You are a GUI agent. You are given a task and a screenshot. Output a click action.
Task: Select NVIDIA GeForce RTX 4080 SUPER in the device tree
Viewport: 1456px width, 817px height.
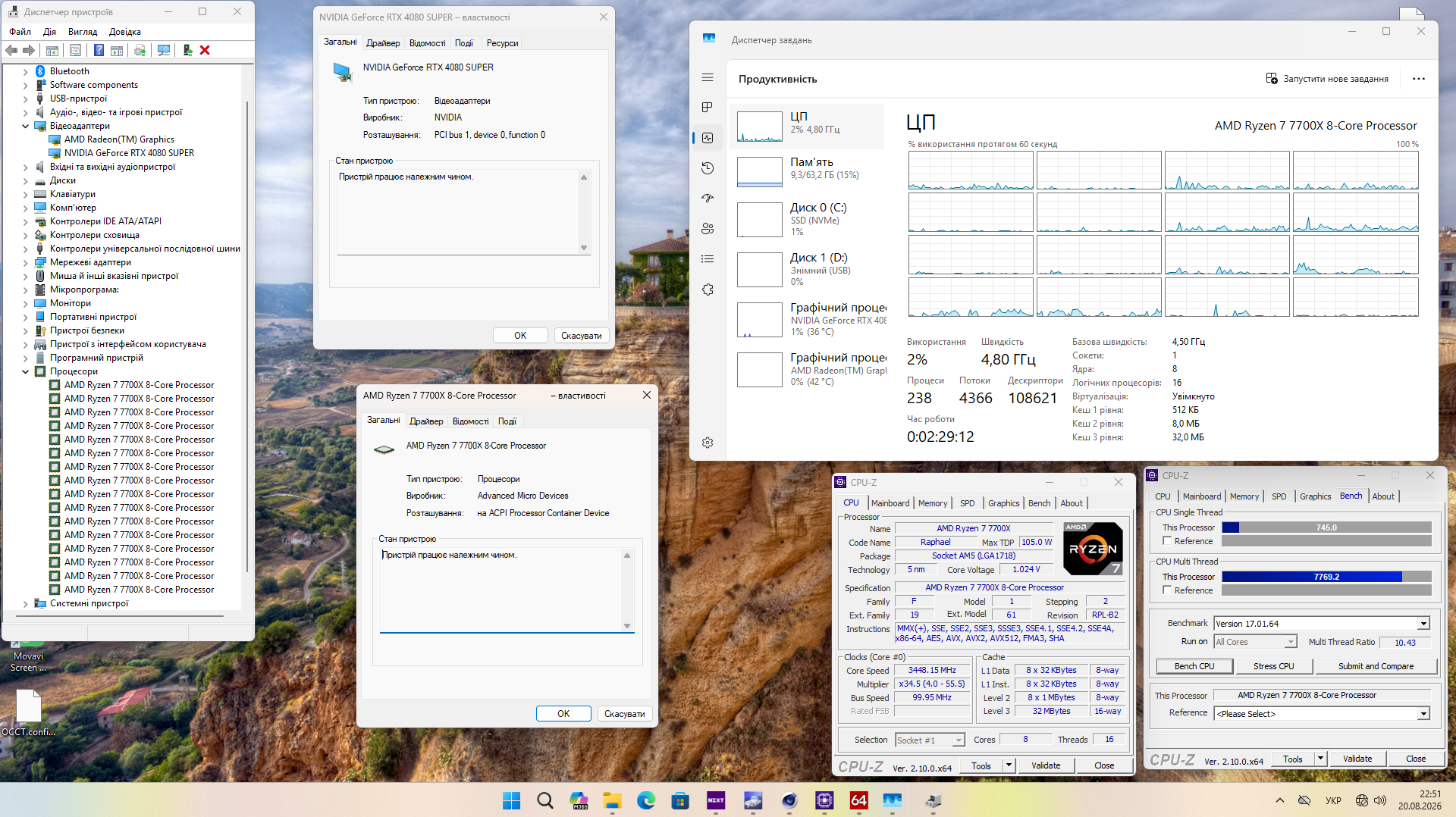point(129,153)
